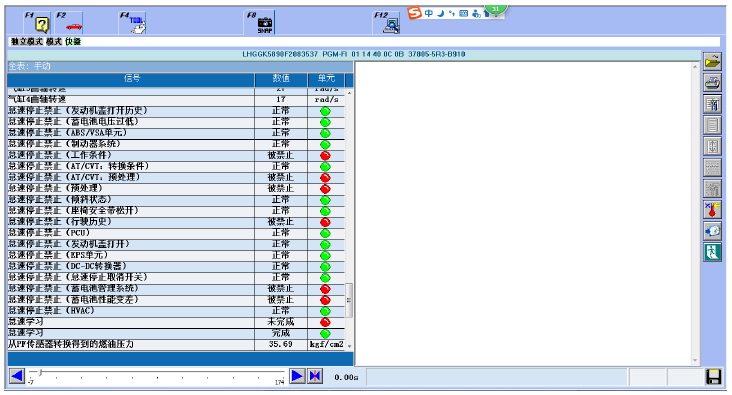Select the two-column table view icon
732x395 pixels.
pyautogui.click(x=712, y=147)
